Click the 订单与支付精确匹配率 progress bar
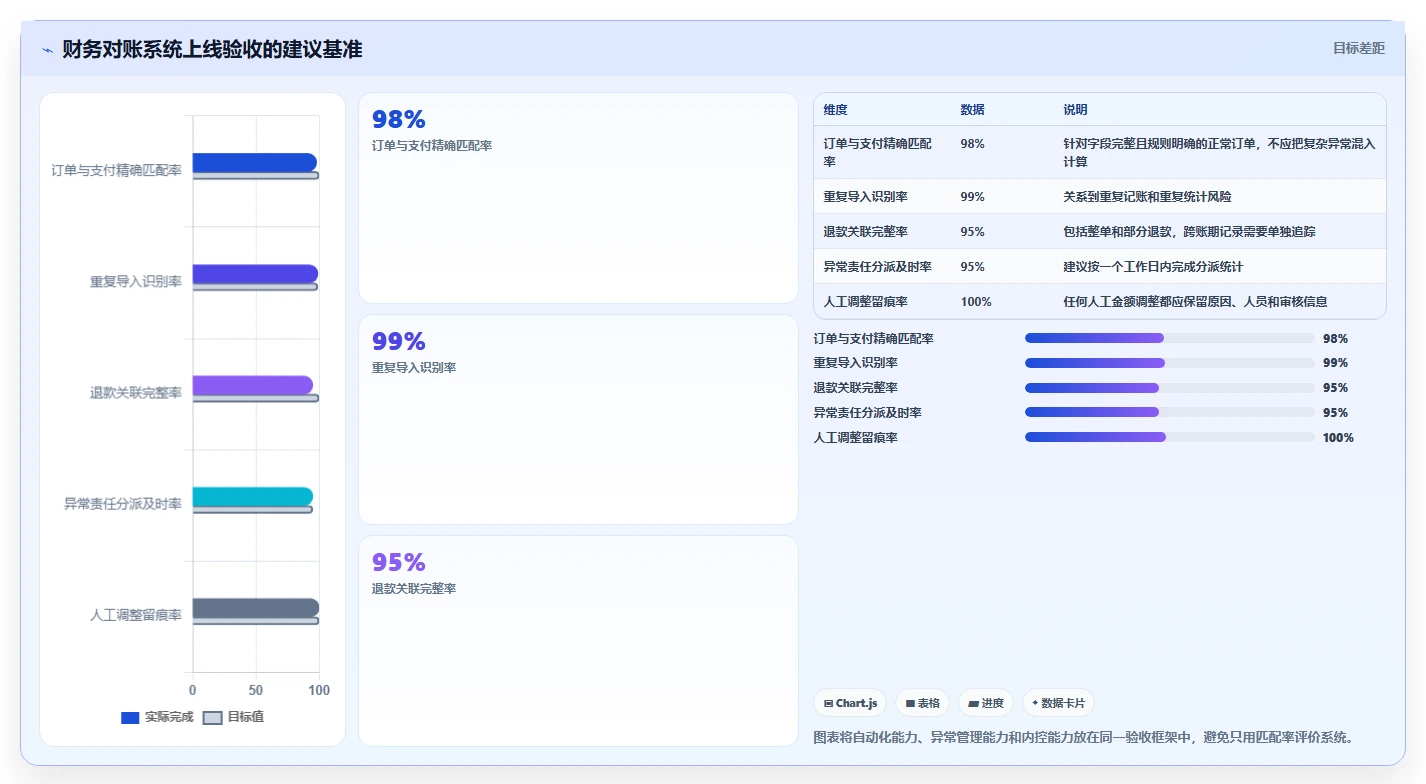1426x784 pixels. coord(1169,338)
